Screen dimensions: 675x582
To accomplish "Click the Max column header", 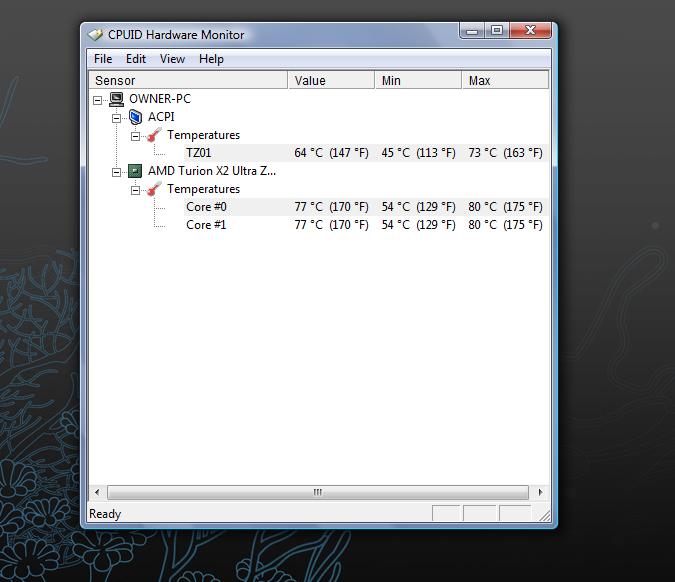I will [x=505, y=80].
